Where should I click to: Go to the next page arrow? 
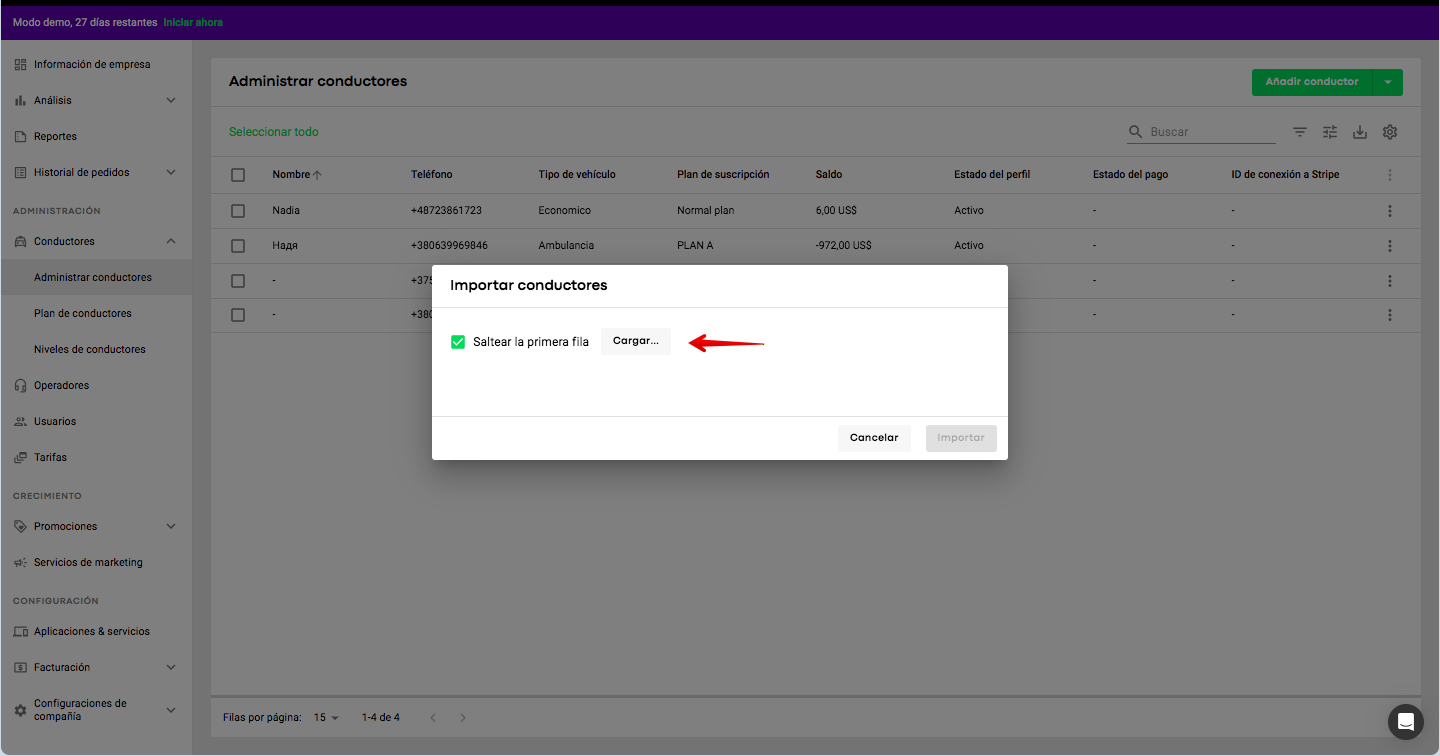(463, 718)
